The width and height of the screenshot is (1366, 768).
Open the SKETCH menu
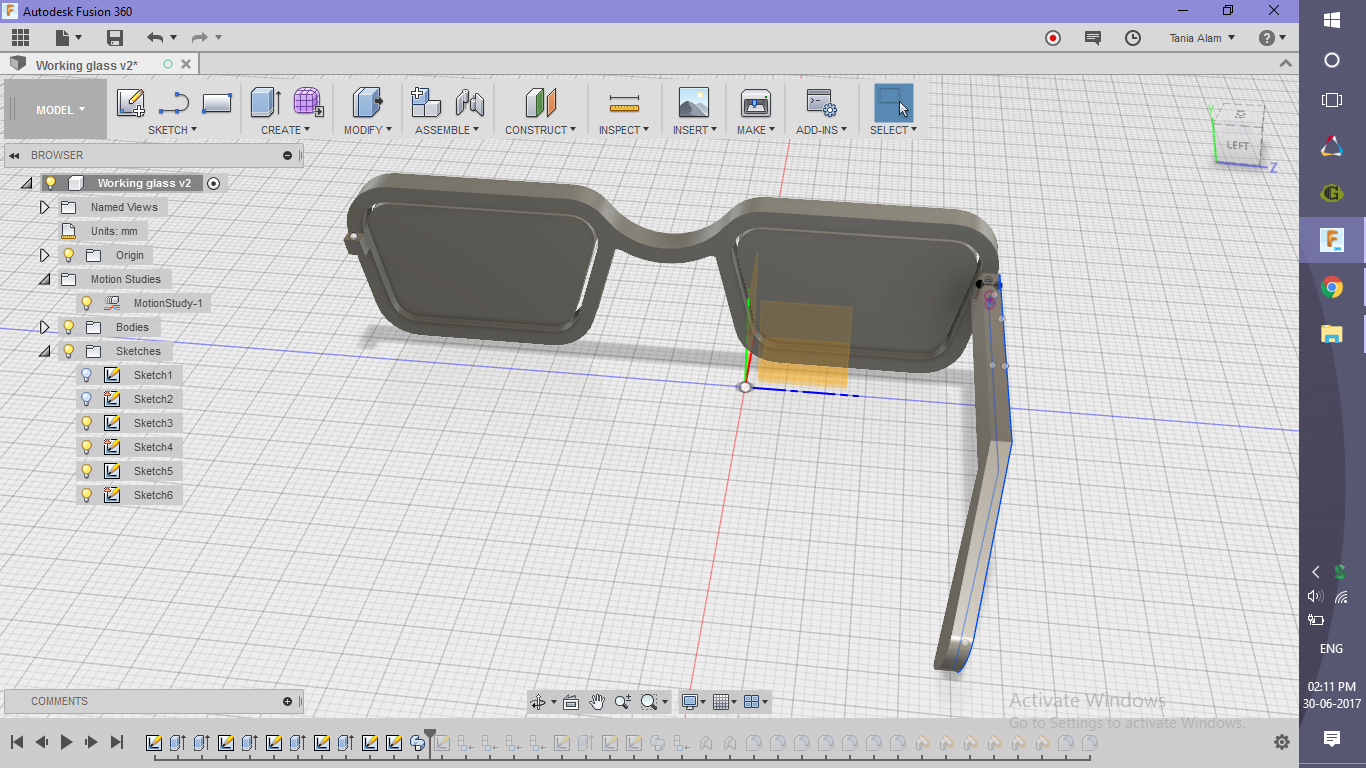172,130
